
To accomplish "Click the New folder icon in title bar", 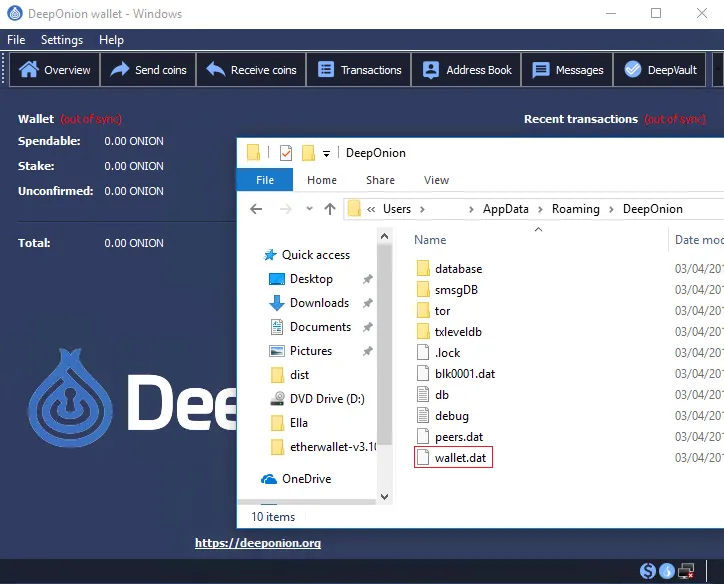I will point(308,153).
